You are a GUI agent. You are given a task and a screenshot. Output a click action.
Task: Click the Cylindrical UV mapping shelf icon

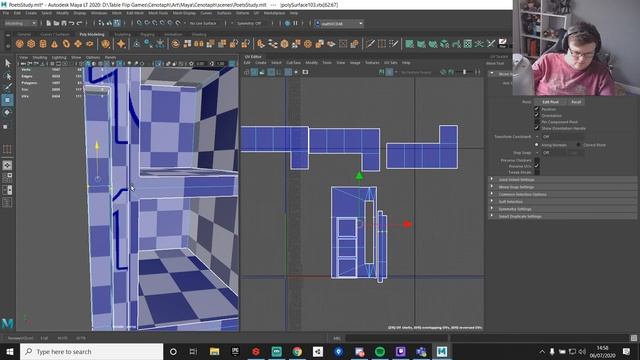(421, 44)
